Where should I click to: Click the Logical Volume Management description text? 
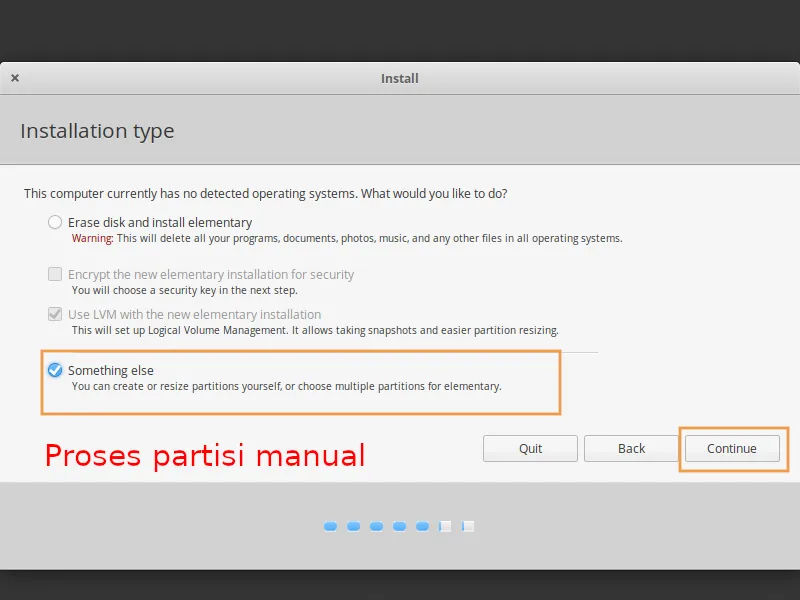click(315, 330)
